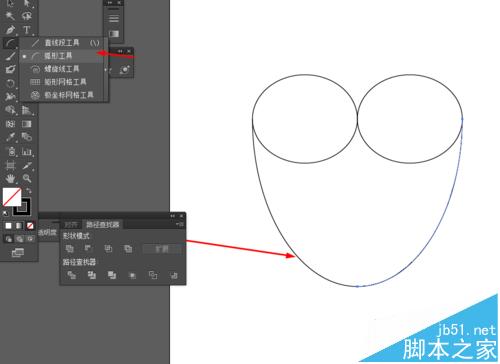Select the Symbol Sprayer tool

pos(11,152)
